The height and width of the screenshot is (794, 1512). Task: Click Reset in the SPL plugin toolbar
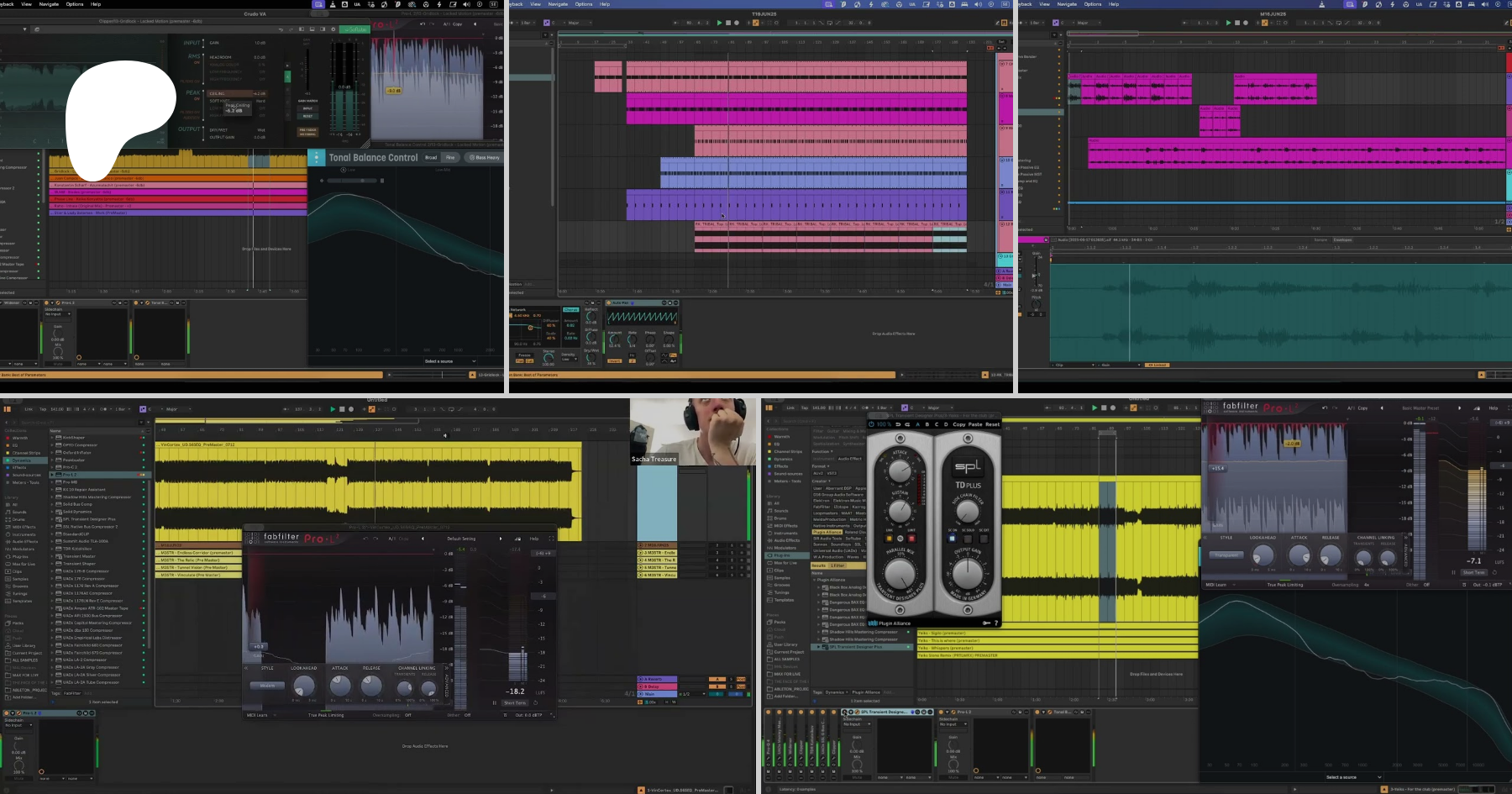click(x=992, y=424)
